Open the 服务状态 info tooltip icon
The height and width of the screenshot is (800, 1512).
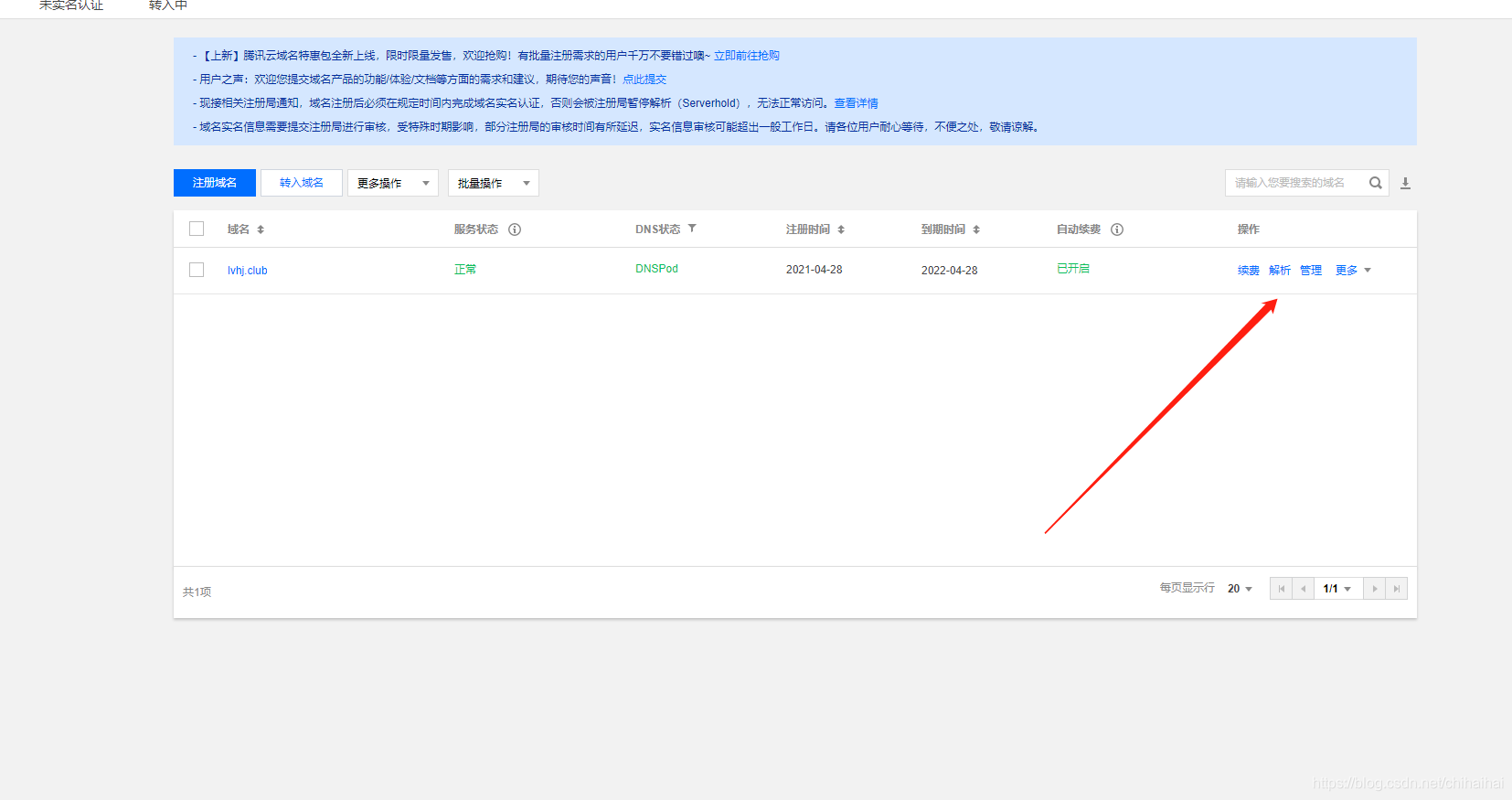pos(515,229)
